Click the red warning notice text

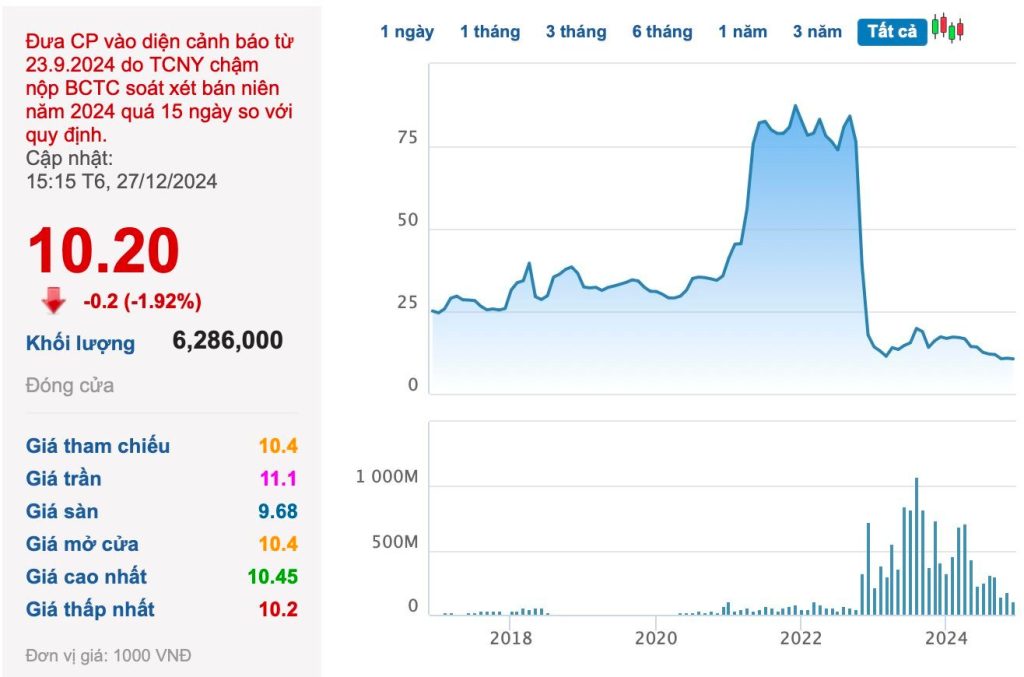click(x=160, y=88)
